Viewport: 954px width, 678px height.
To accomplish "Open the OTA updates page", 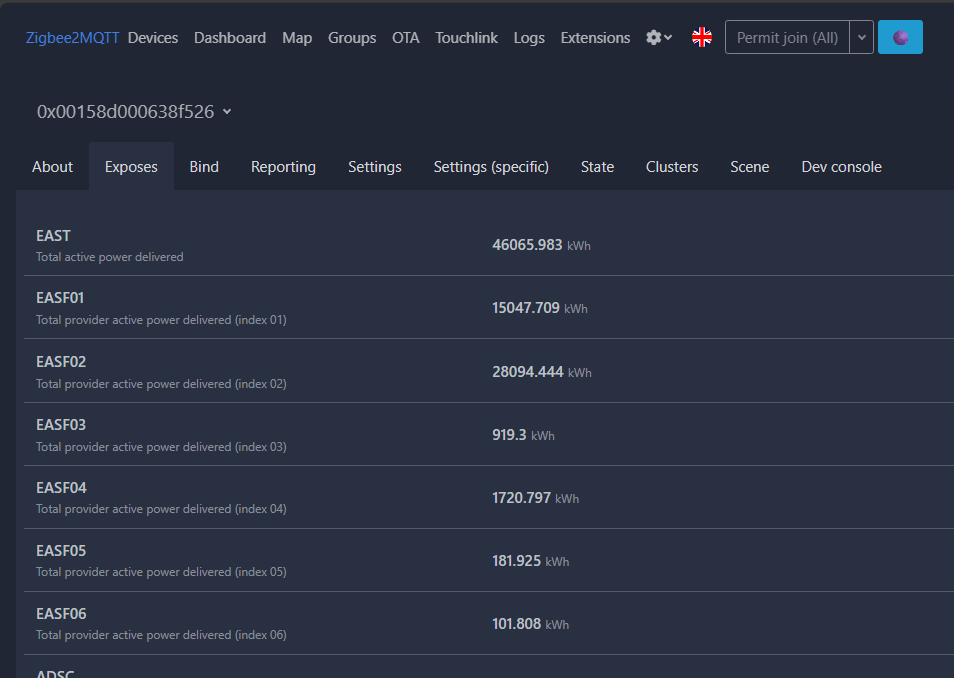I will tap(406, 38).
